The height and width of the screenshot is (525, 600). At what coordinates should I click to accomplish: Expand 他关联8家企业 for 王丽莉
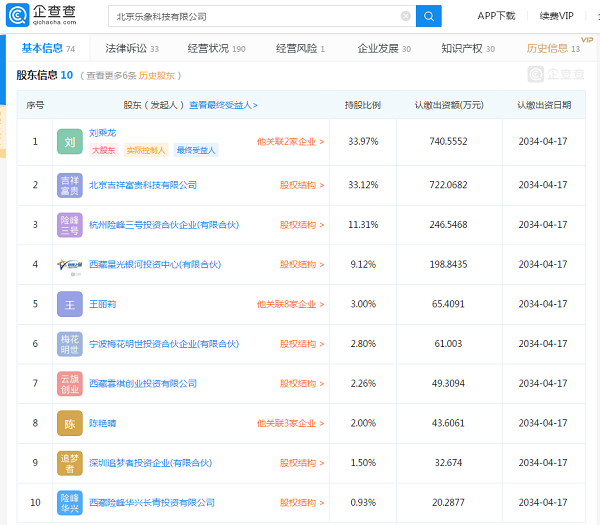tap(290, 304)
